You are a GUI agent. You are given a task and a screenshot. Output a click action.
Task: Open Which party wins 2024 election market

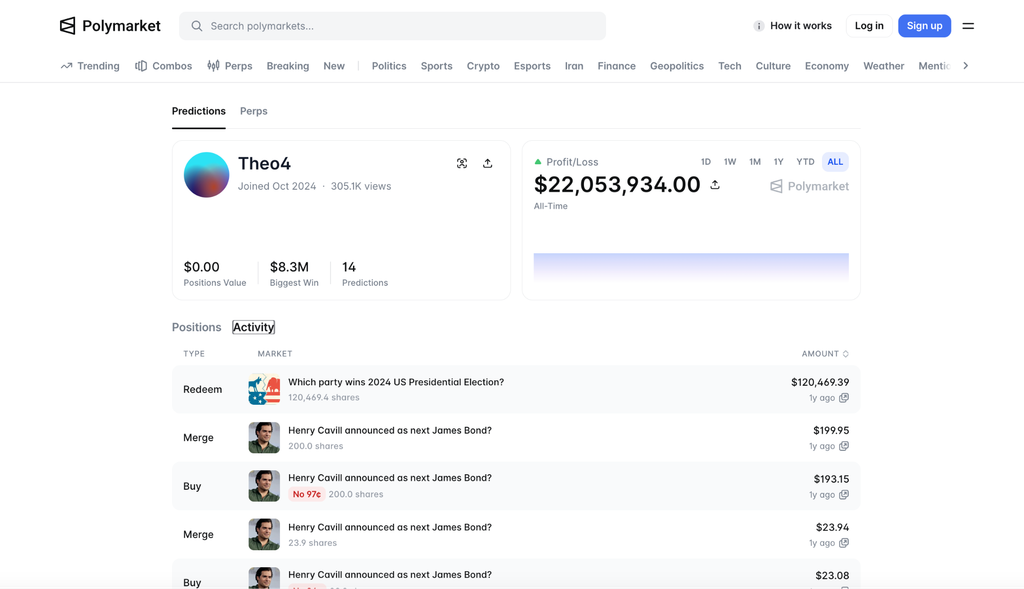396,382
